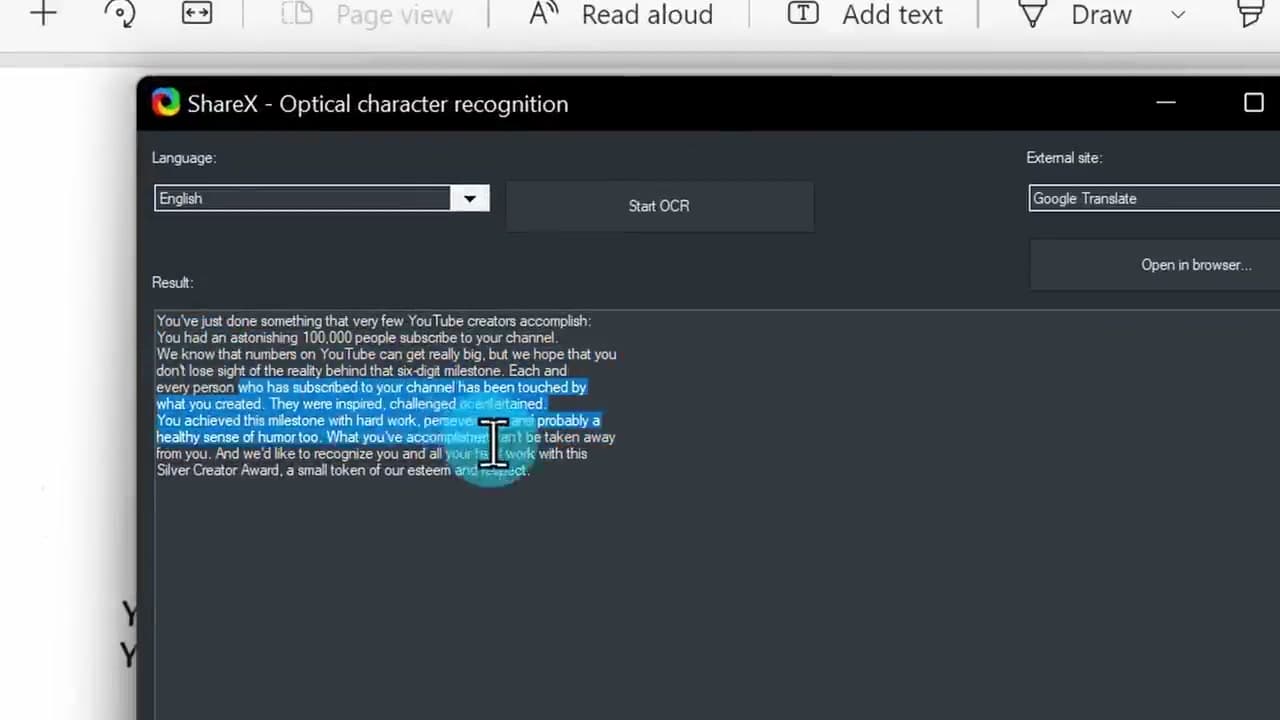Expand the Draw options chevron
The image size is (1280, 720).
(x=1178, y=15)
